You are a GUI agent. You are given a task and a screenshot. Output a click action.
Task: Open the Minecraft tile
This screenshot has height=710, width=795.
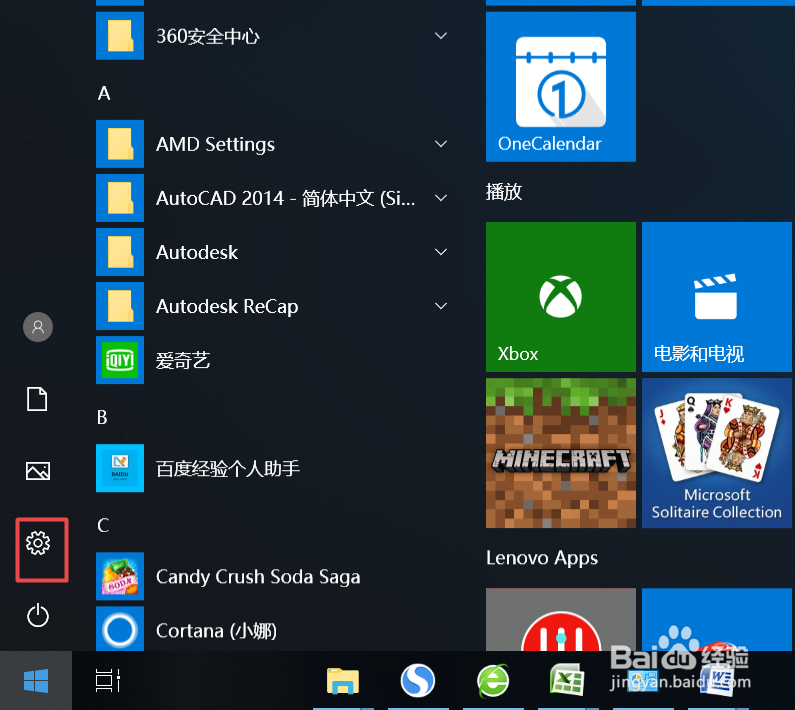(x=561, y=453)
